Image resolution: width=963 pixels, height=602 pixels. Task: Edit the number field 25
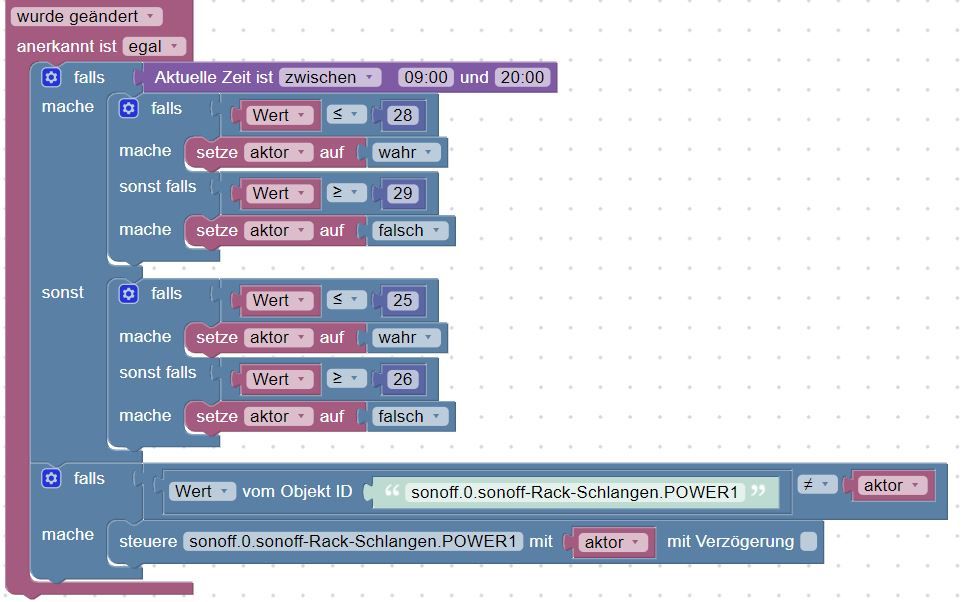(403, 300)
